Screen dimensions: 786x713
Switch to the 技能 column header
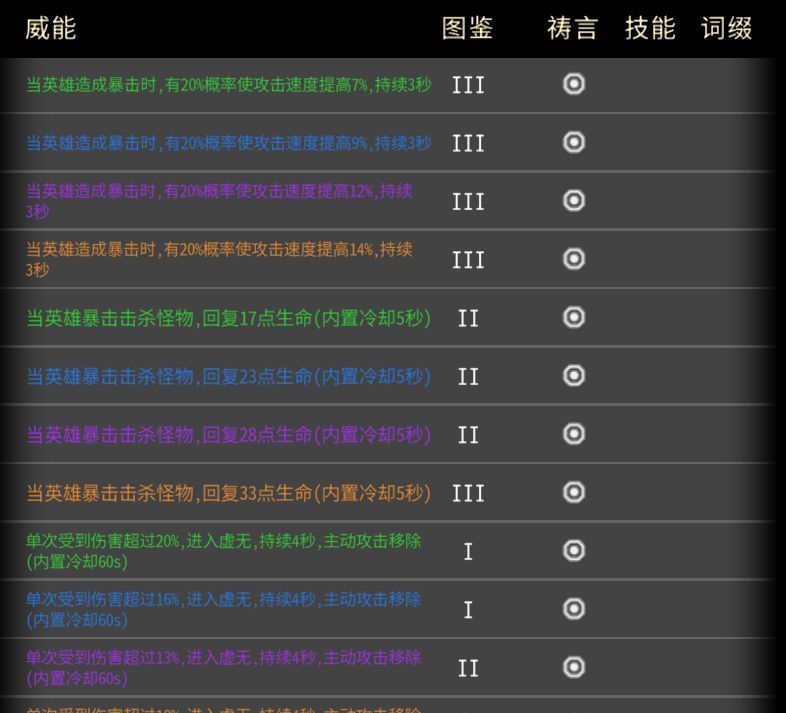650,28
